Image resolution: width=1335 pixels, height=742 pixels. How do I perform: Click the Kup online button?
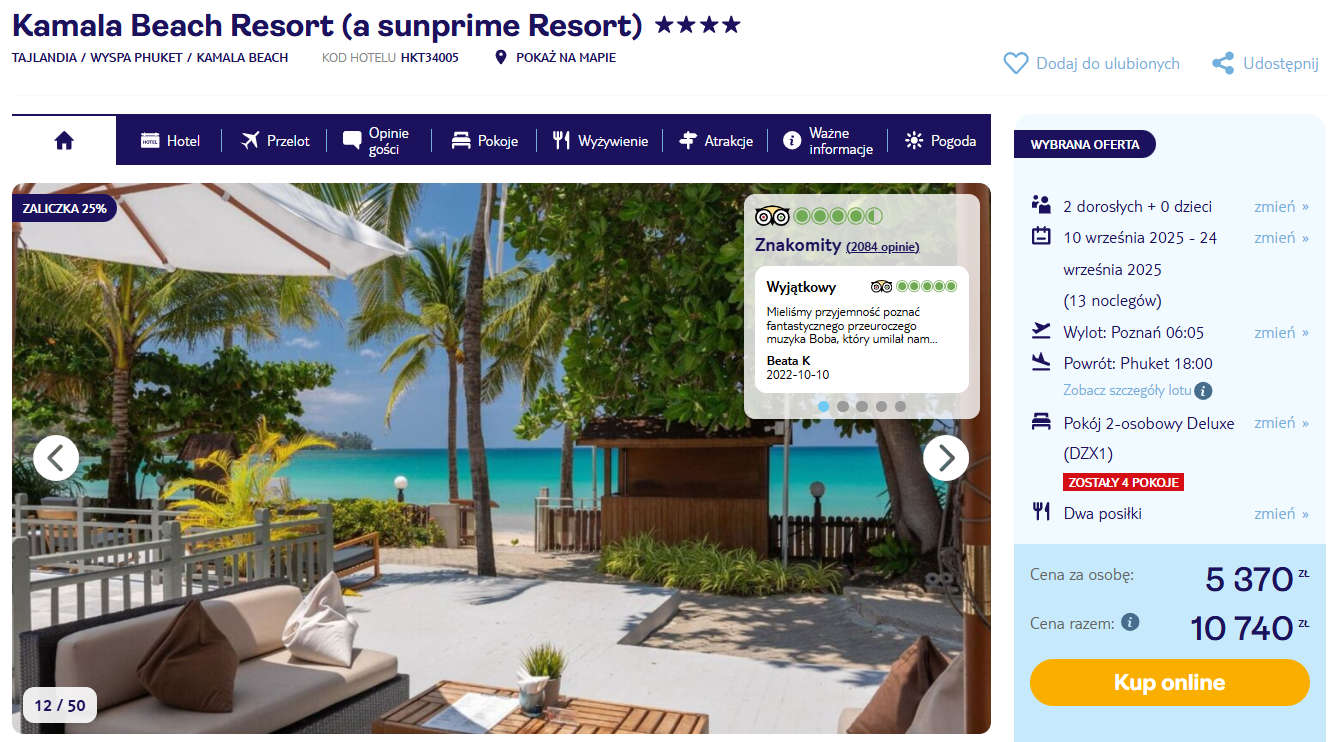click(1169, 682)
